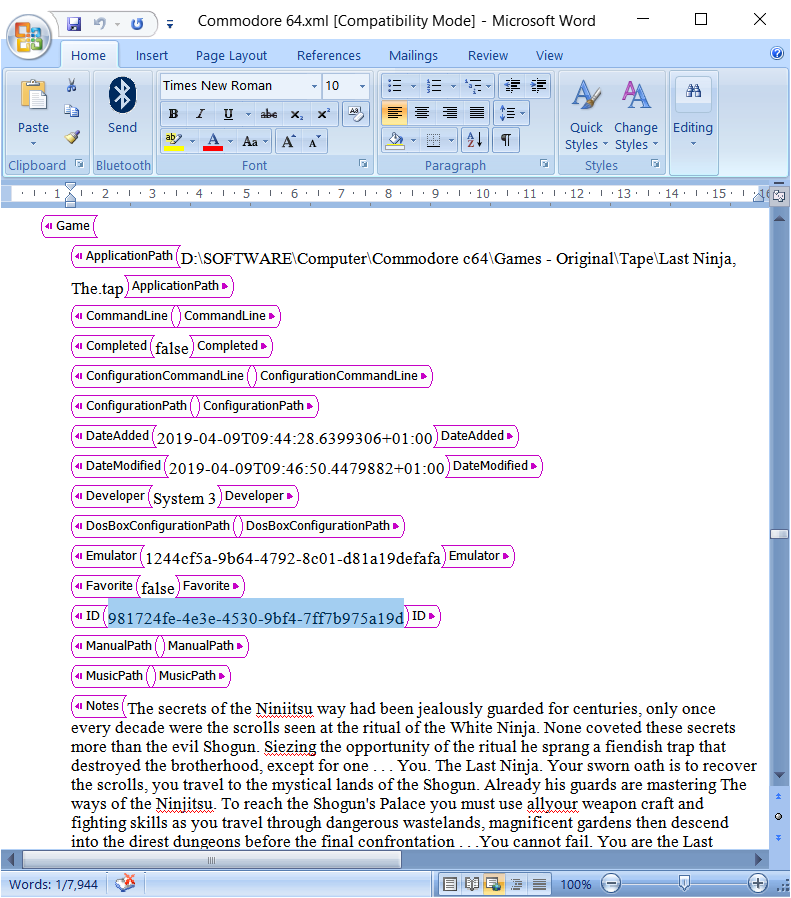Viewport: 791px width, 898px height.
Task: Click the Words count in status bar
Action: 53,884
